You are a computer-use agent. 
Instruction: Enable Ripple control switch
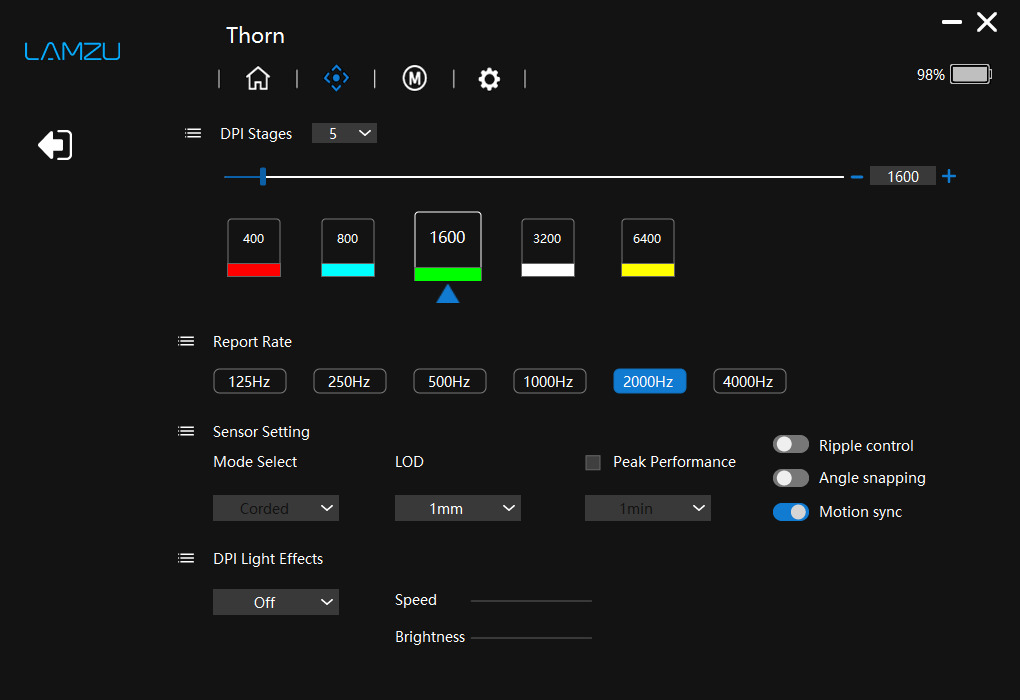pos(790,444)
